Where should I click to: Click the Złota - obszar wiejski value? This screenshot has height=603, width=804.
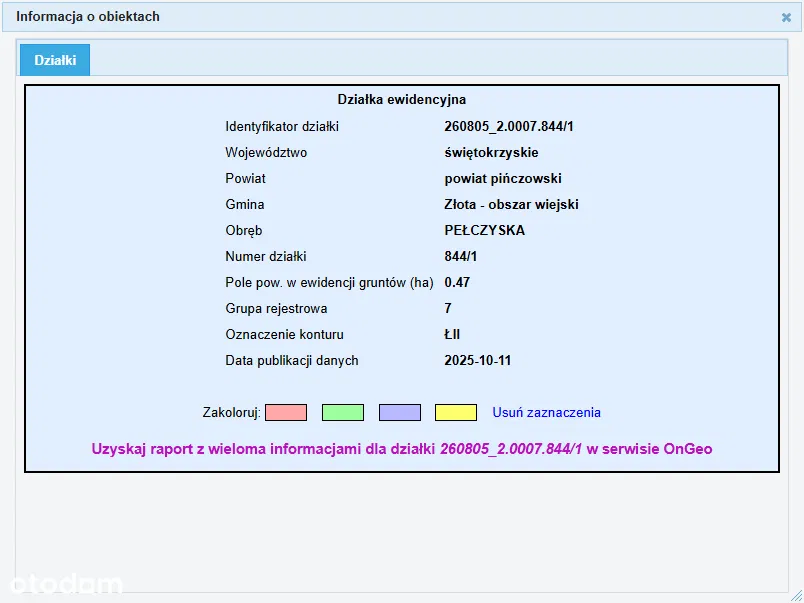click(x=511, y=205)
